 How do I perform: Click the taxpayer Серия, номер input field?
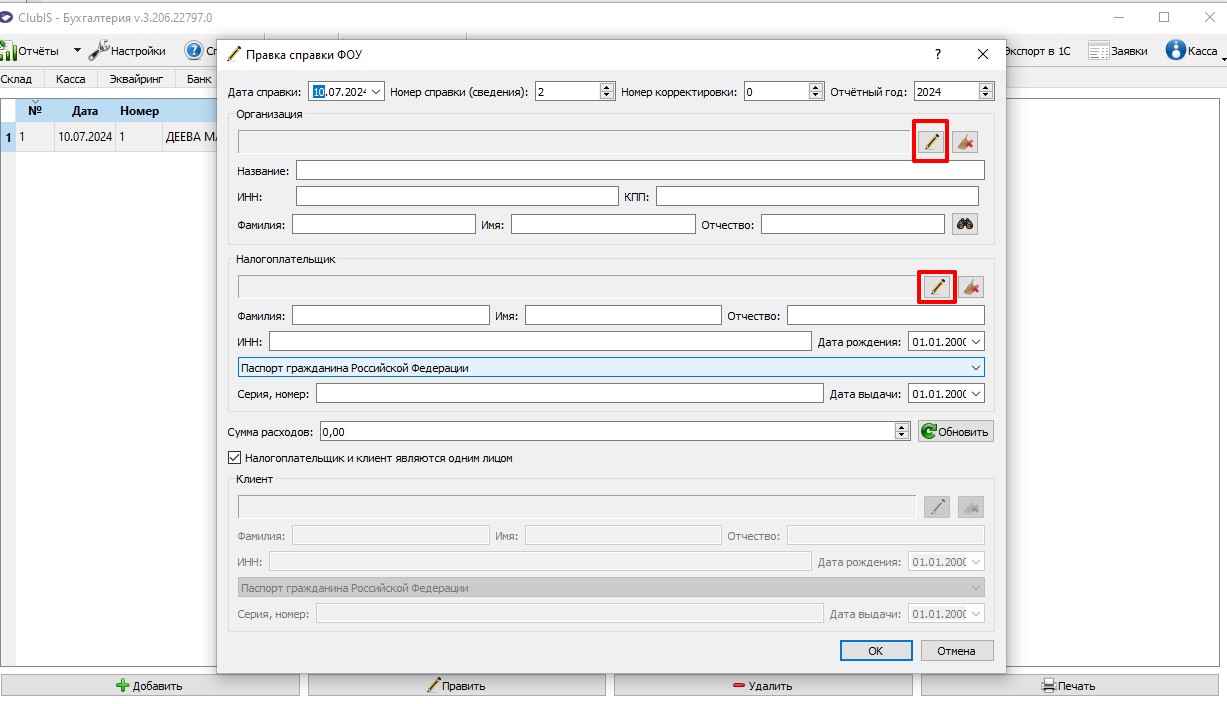[x=569, y=394]
